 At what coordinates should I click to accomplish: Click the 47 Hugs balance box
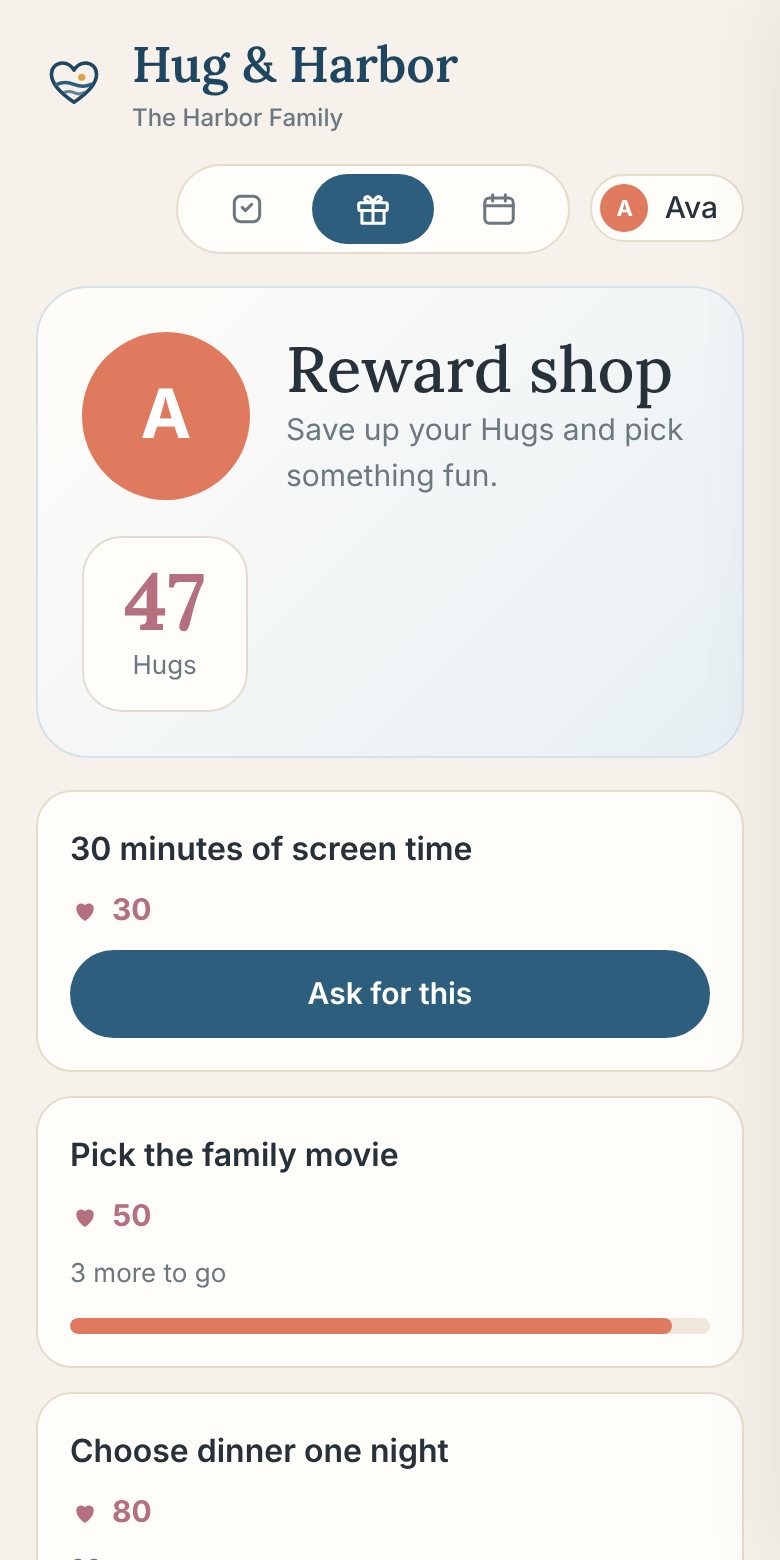pos(165,624)
